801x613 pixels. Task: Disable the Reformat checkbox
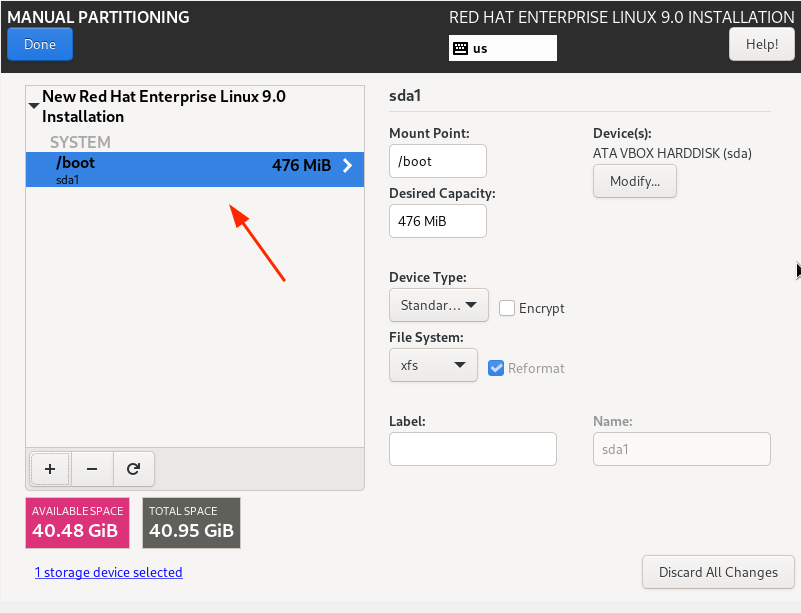pyautogui.click(x=496, y=368)
